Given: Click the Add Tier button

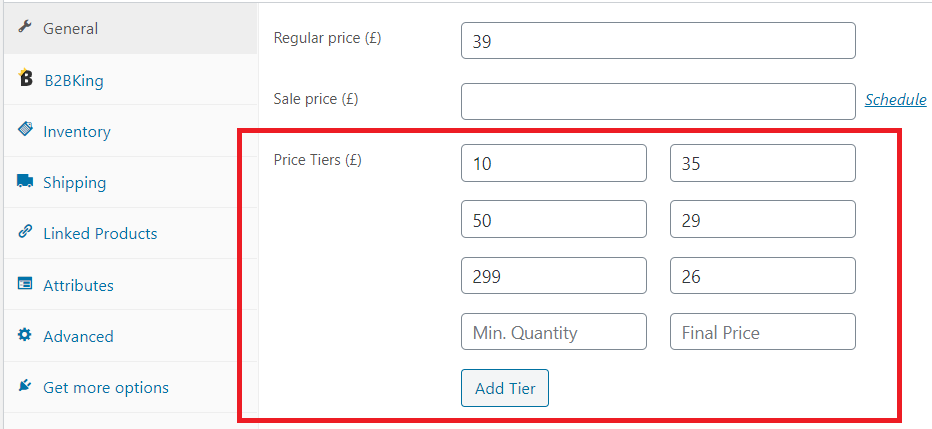Looking at the screenshot, I should tap(505, 388).
